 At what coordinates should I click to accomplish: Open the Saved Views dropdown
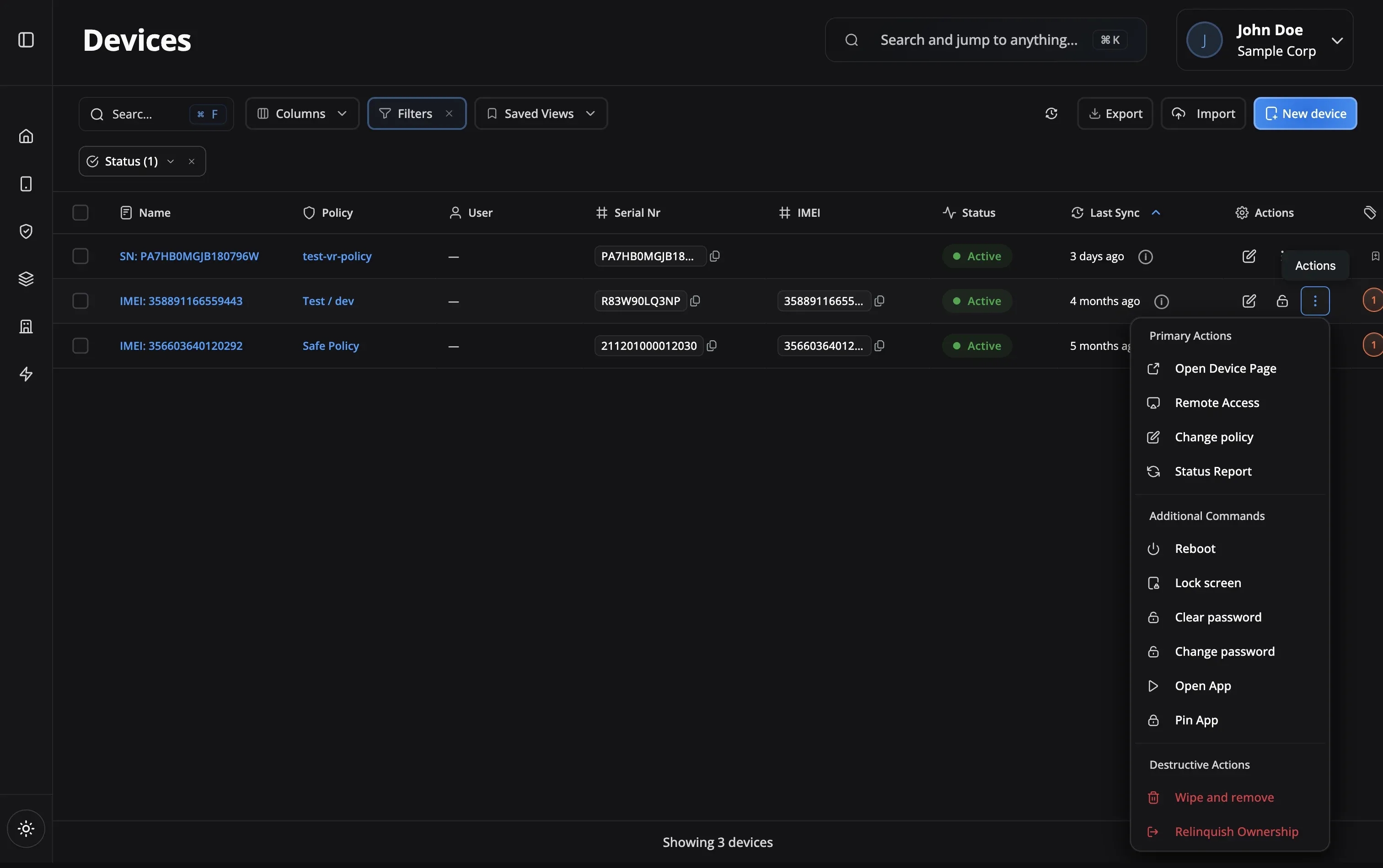pos(540,114)
